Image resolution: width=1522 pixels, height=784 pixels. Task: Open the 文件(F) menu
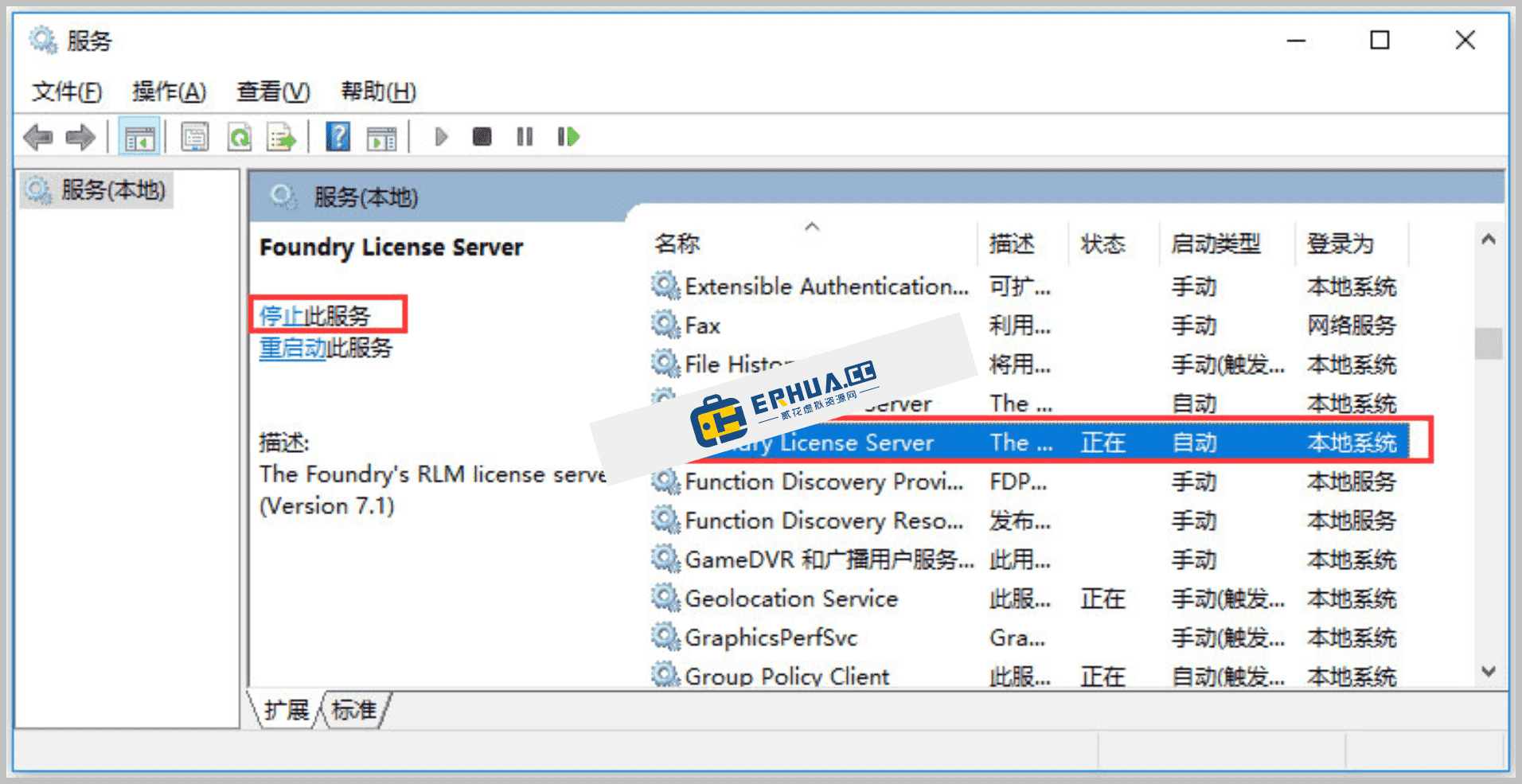67,92
